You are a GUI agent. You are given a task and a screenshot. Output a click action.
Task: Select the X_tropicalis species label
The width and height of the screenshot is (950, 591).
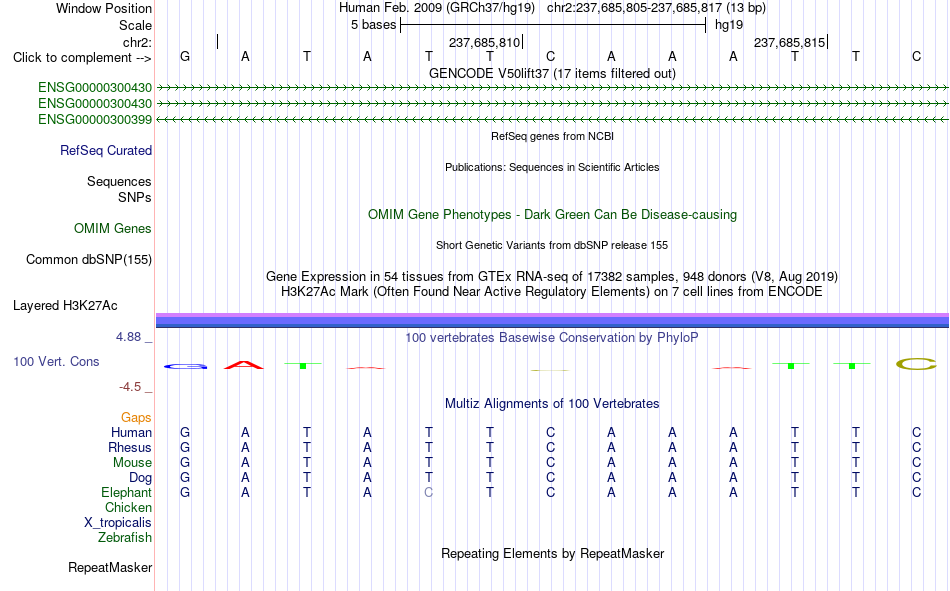point(118,523)
